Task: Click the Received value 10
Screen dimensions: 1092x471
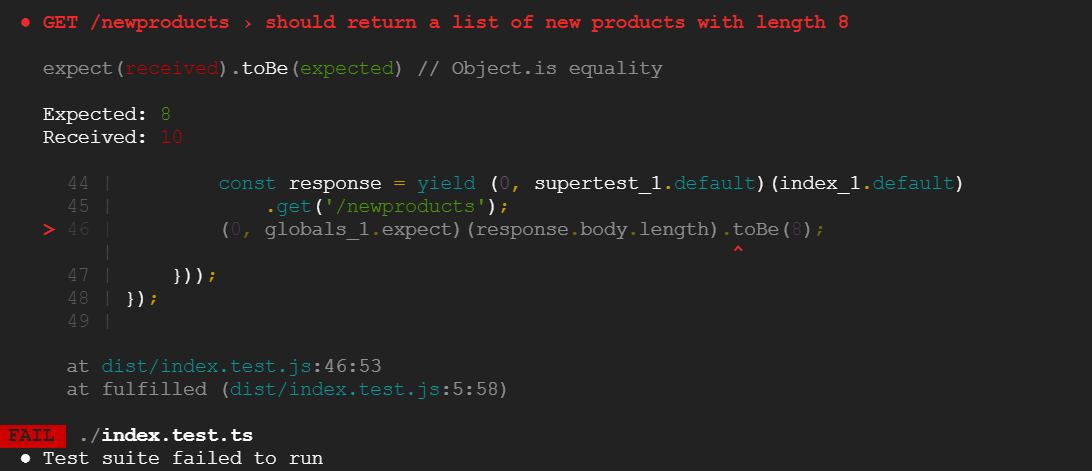Action: pos(171,137)
